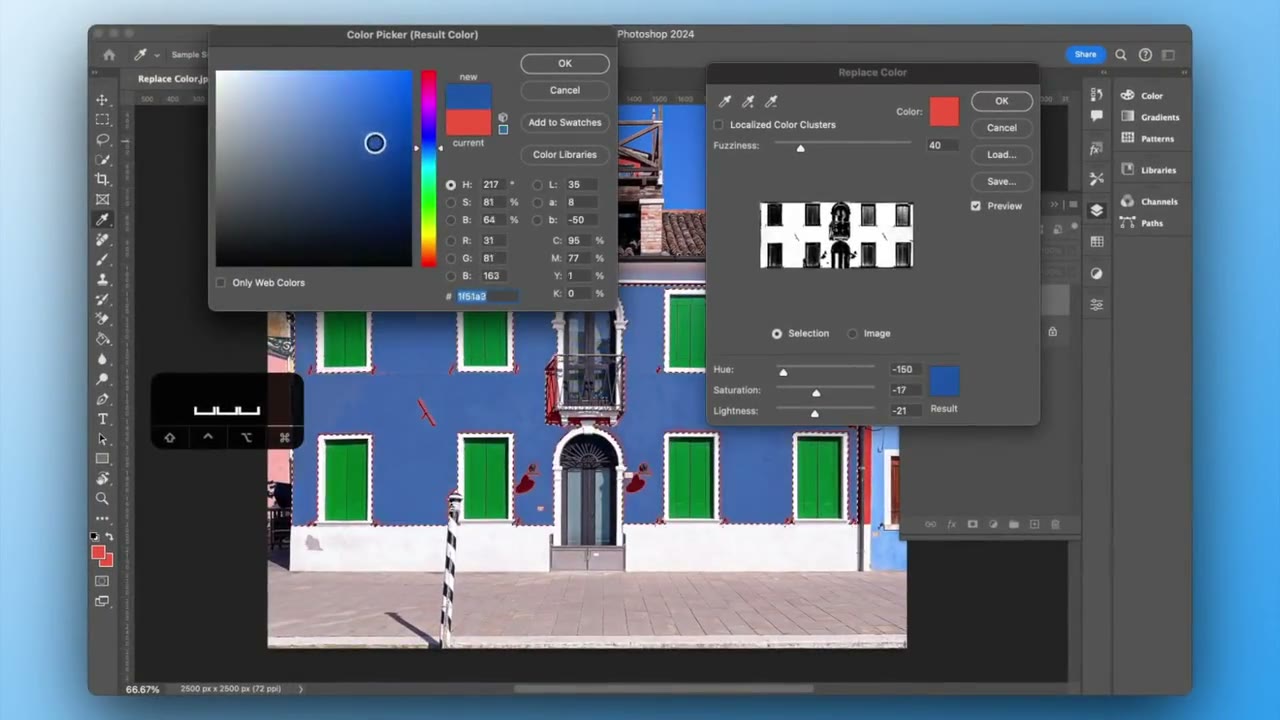
Task: Select the Rectangular Marquee tool
Action: coord(102,120)
